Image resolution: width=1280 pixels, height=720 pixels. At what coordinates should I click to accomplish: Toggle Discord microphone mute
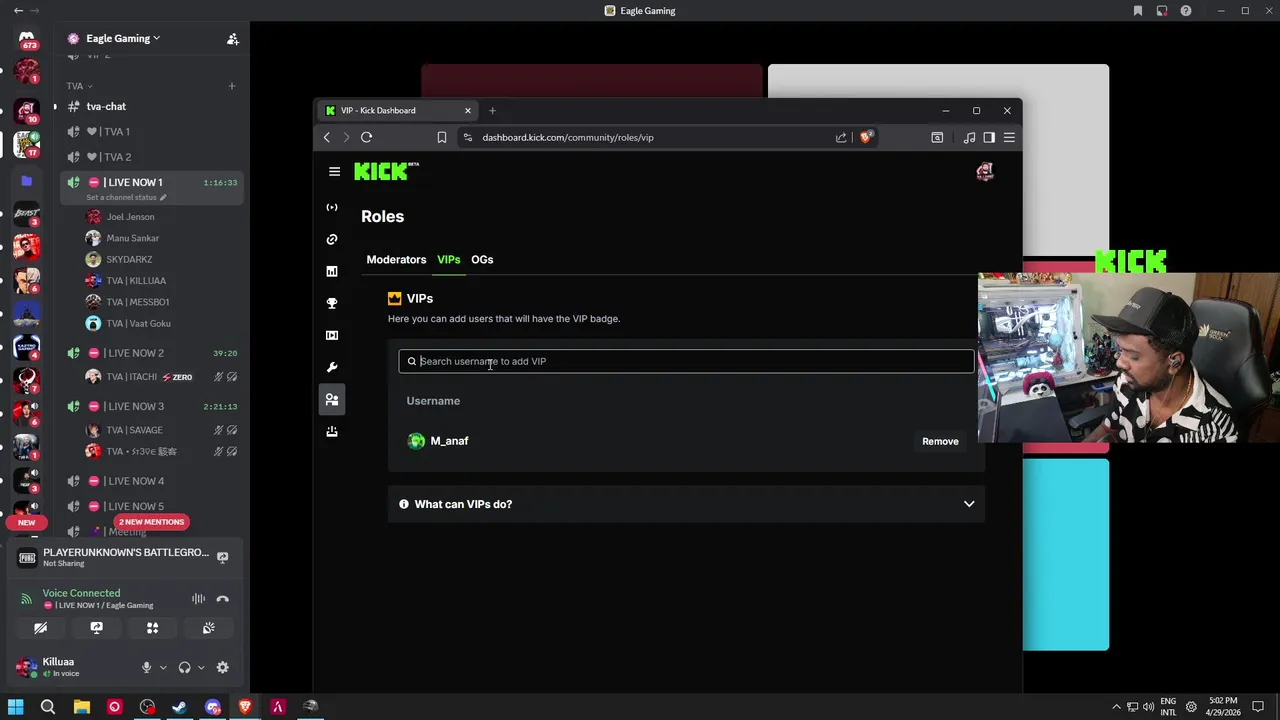[146, 667]
